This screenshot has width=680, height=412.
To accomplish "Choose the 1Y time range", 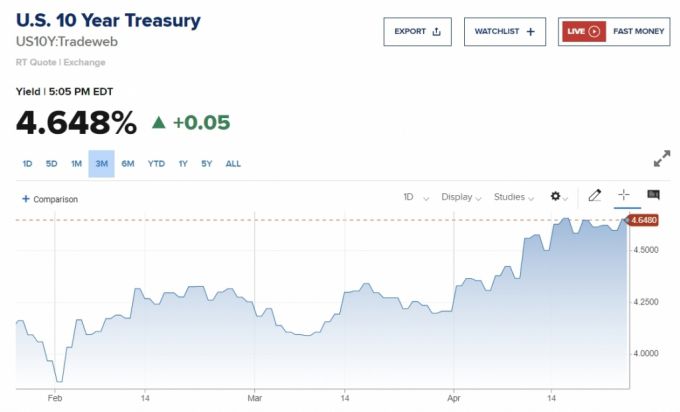I will 183,164.
